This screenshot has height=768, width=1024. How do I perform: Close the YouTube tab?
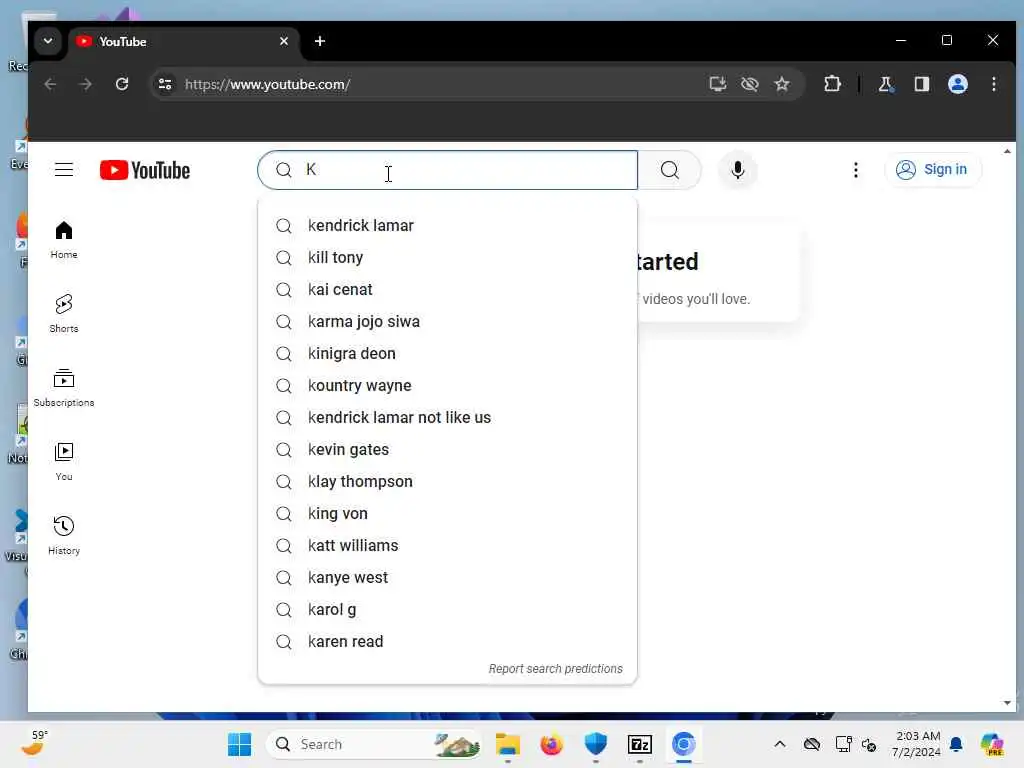click(x=284, y=41)
